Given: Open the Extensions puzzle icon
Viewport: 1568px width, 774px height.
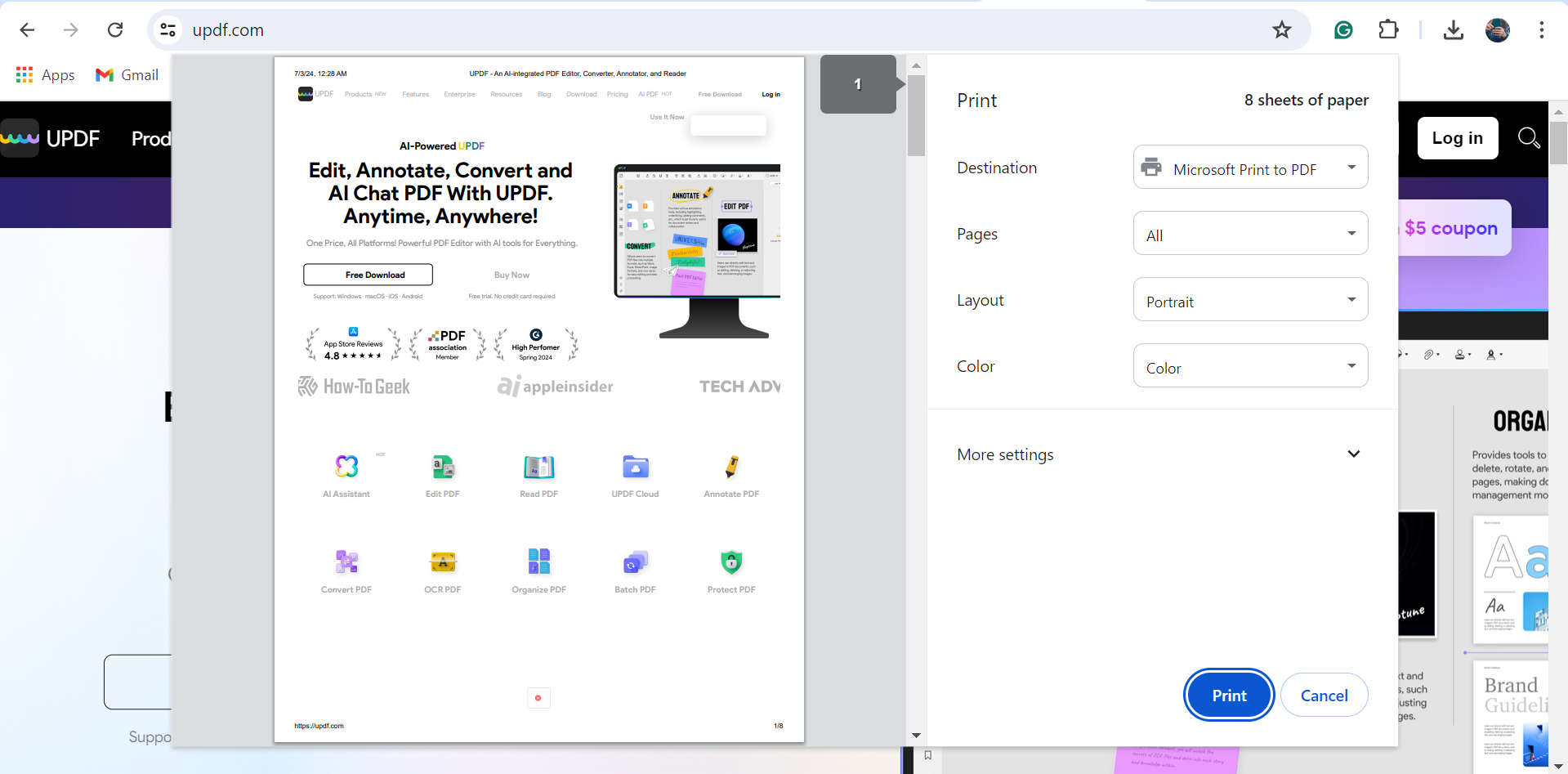Looking at the screenshot, I should coord(1388,30).
